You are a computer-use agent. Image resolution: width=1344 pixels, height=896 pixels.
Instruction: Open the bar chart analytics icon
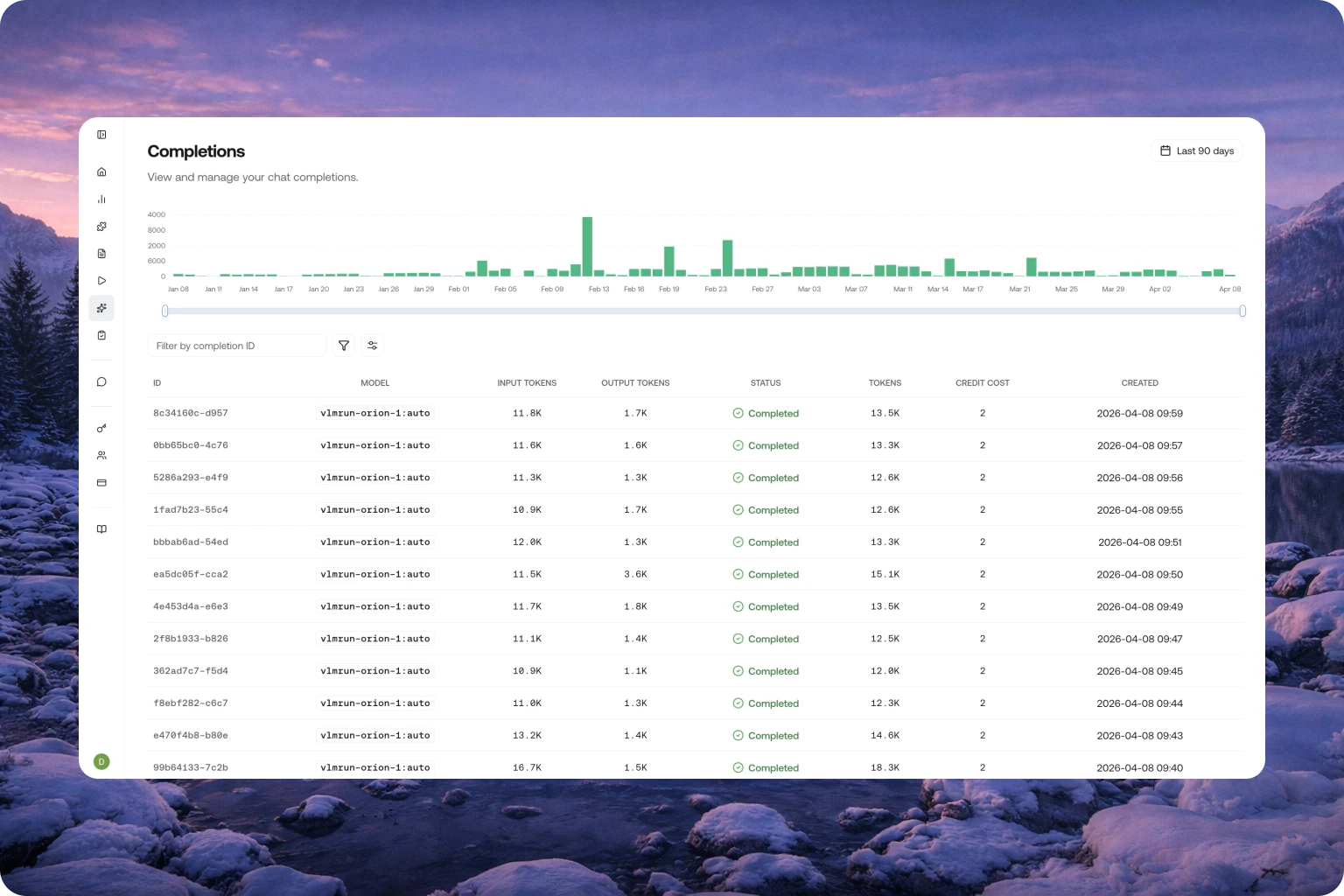click(x=101, y=199)
